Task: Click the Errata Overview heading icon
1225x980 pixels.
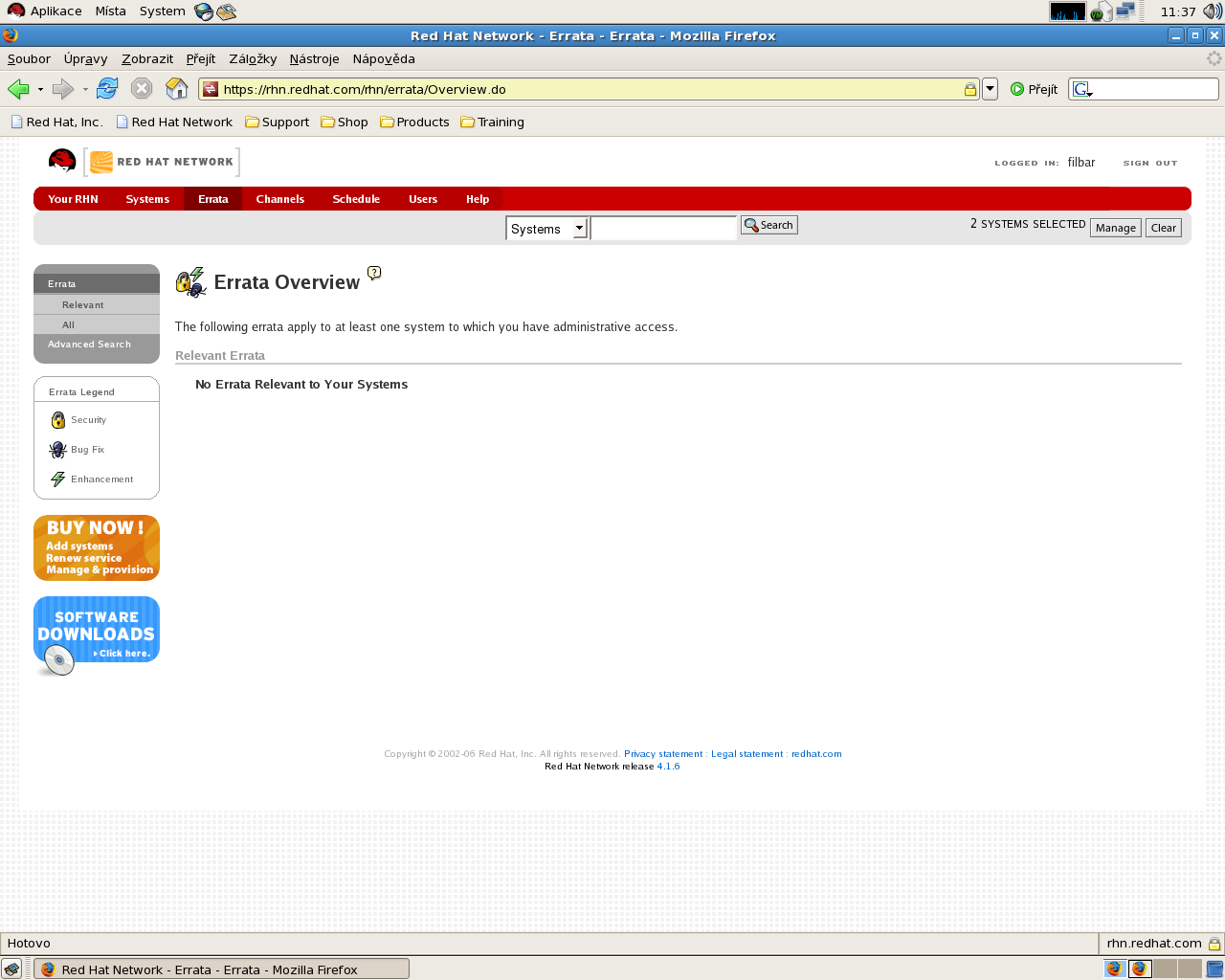Action: (190, 282)
